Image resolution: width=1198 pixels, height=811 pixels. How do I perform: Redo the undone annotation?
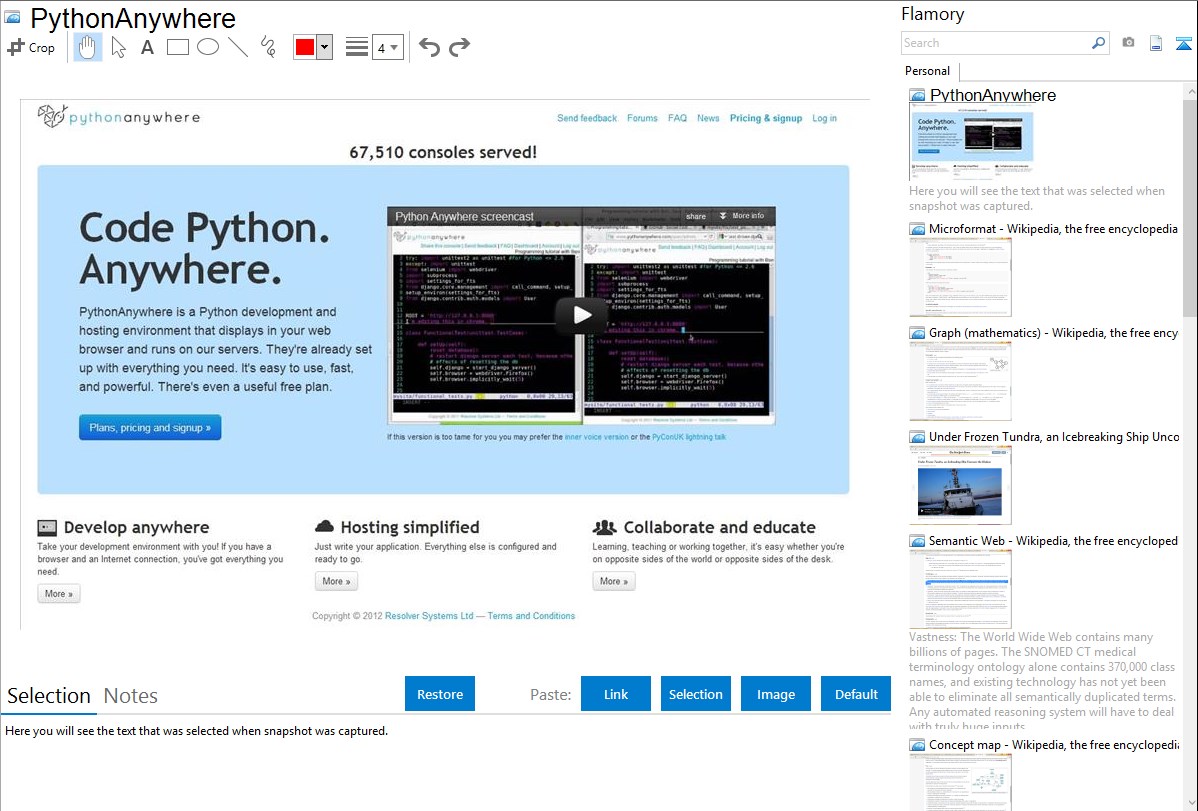click(x=459, y=47)
